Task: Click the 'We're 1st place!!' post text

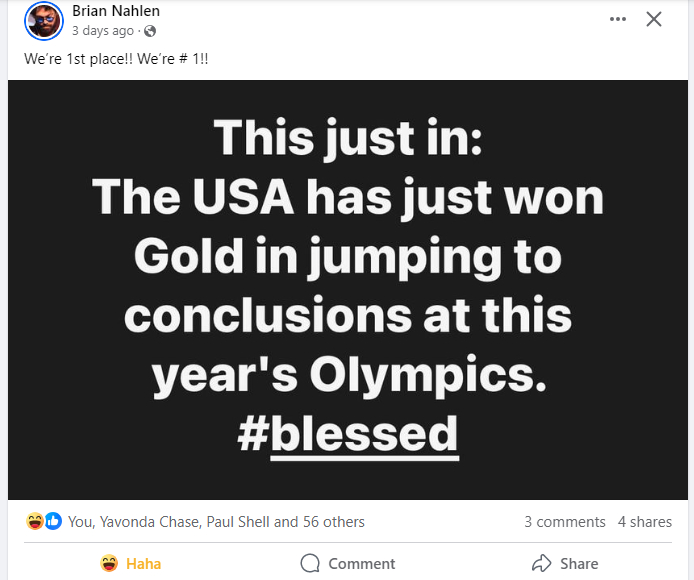Action: (x=116, y=59)
